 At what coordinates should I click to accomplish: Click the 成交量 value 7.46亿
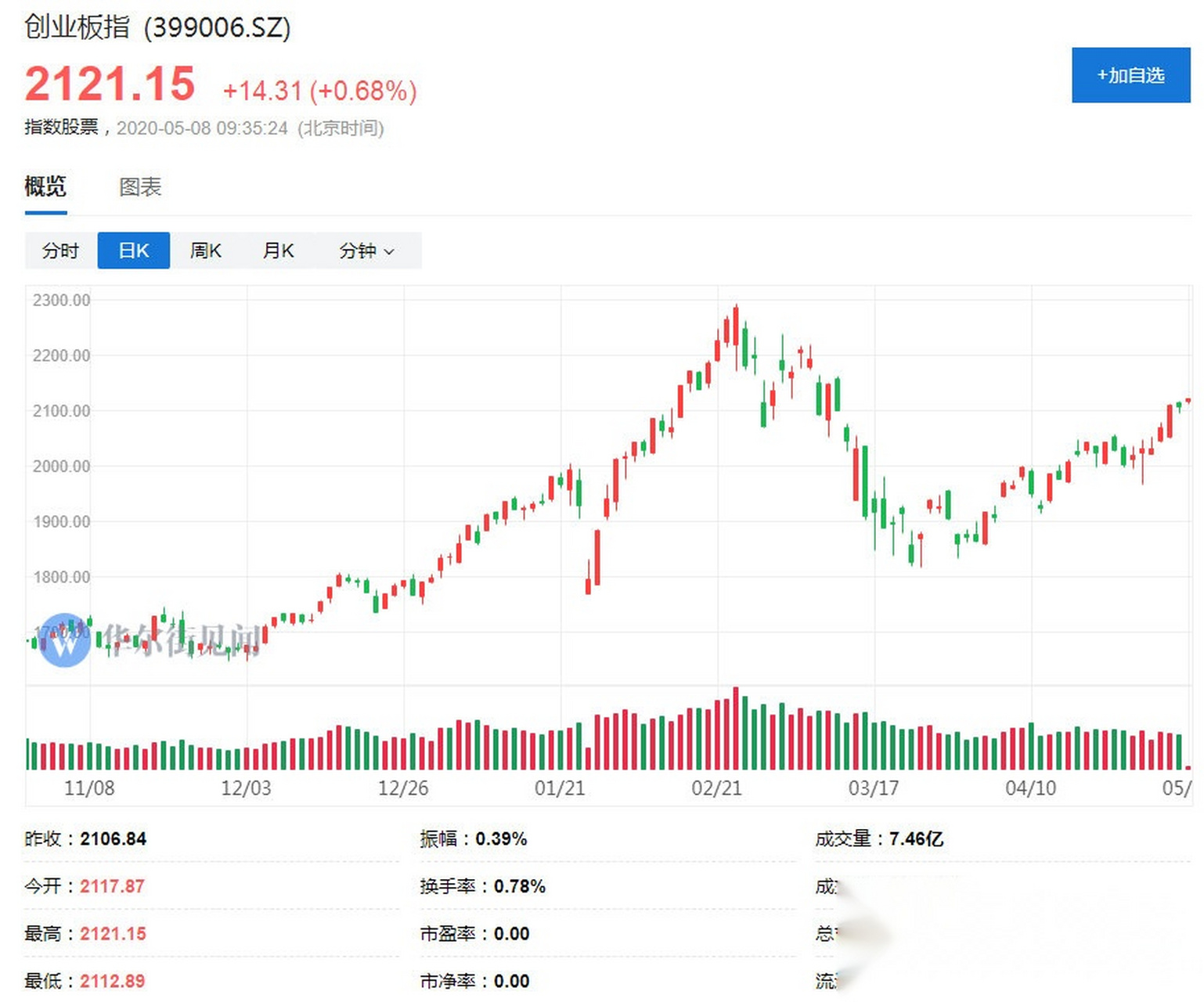point(916,839)
